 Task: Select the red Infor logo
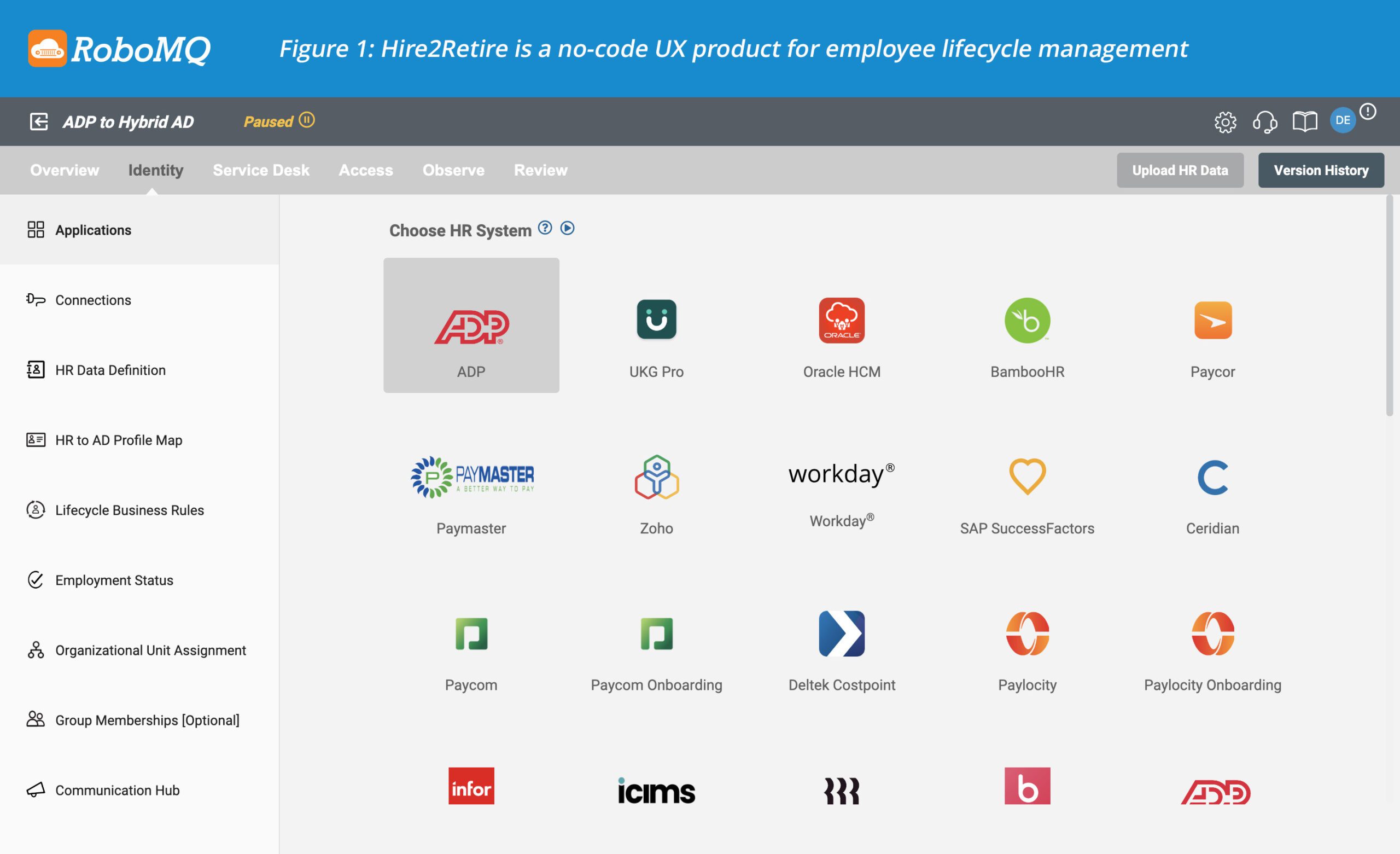click(471, 786)
